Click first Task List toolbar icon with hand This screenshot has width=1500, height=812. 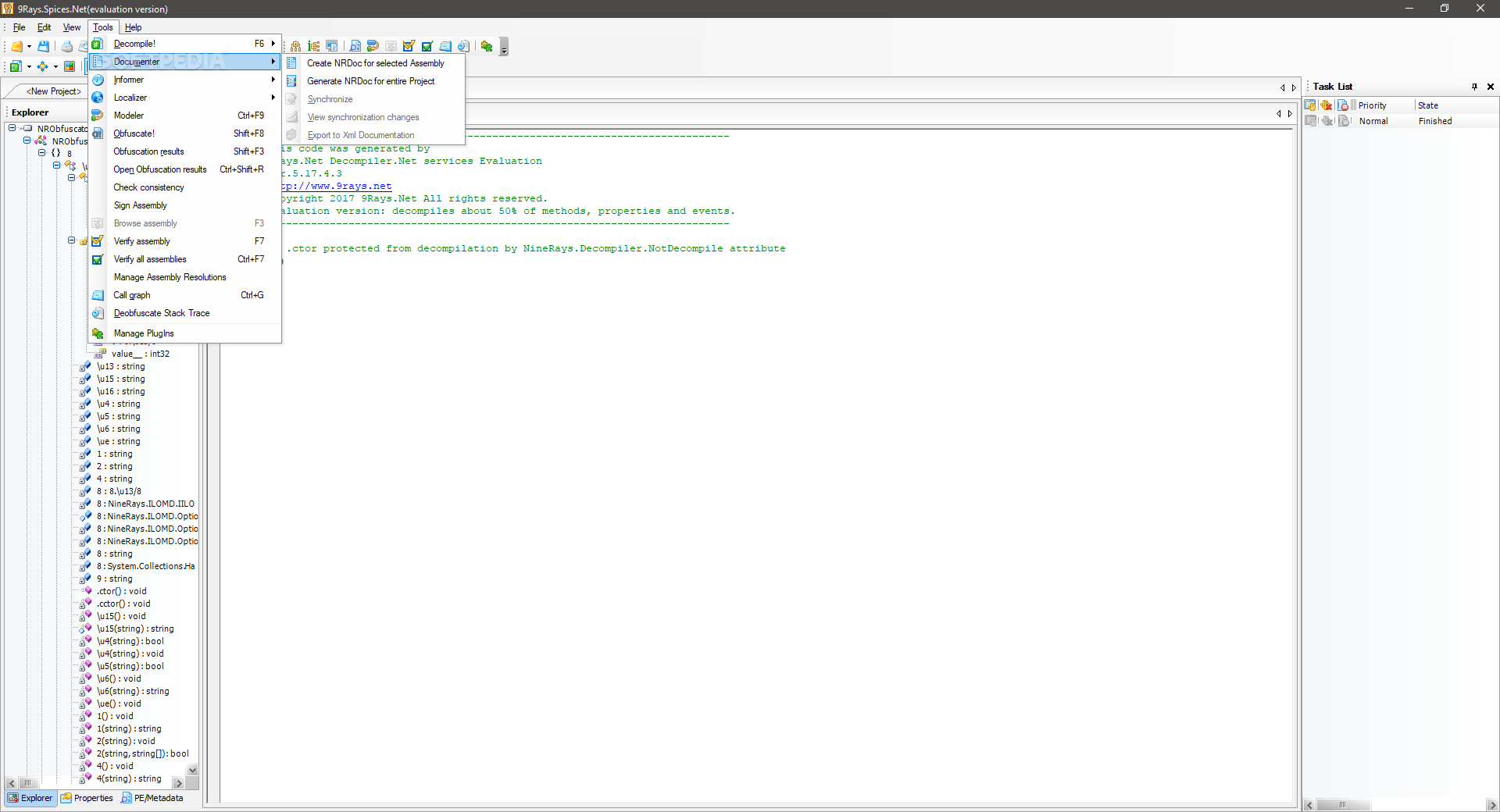[x=1310, y=105]
